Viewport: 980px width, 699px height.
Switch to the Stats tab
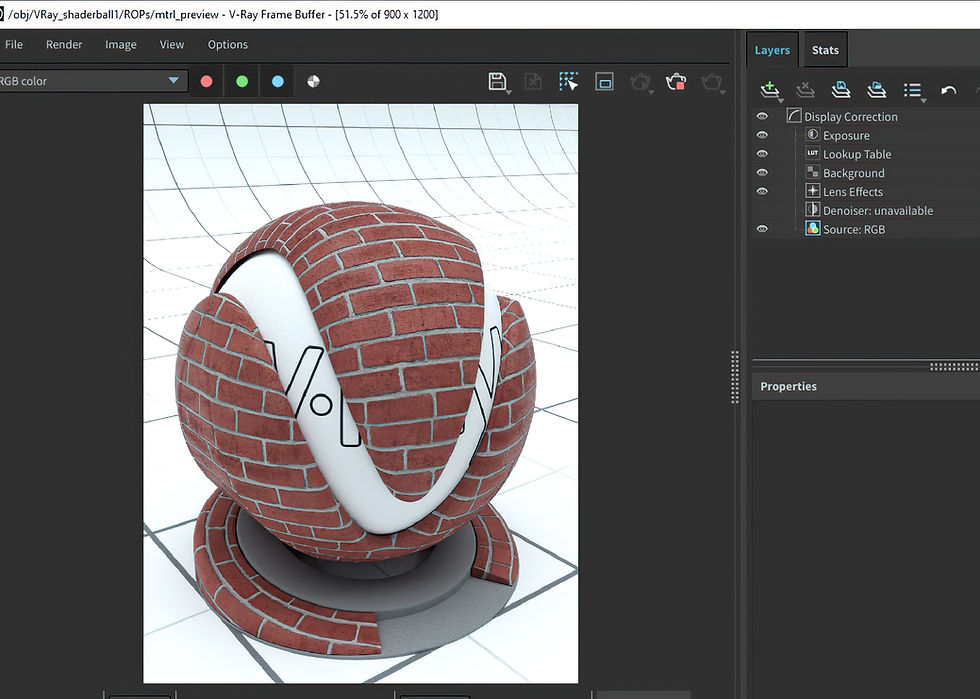(825, 49)
